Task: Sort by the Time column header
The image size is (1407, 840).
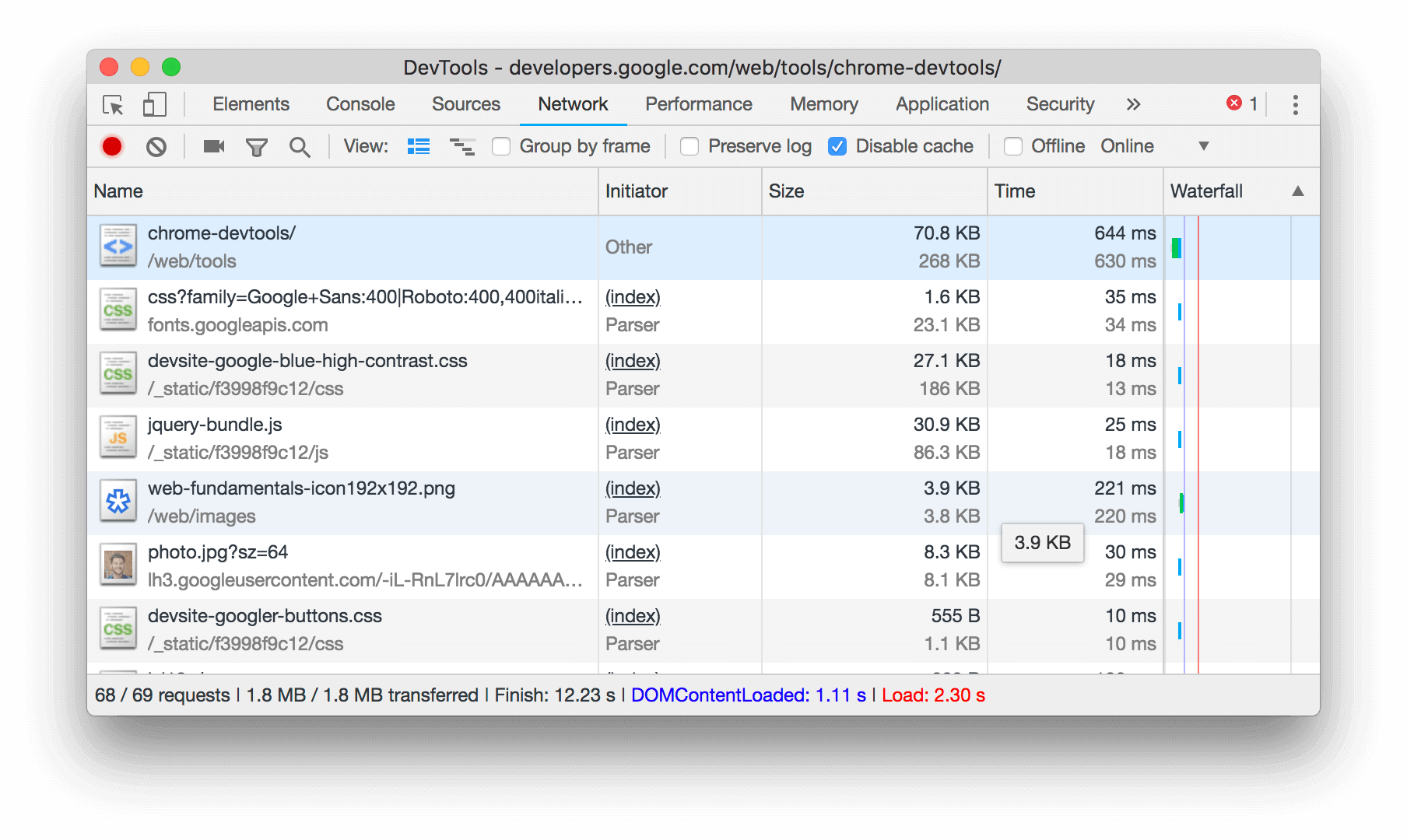Action: [1075, 191]
